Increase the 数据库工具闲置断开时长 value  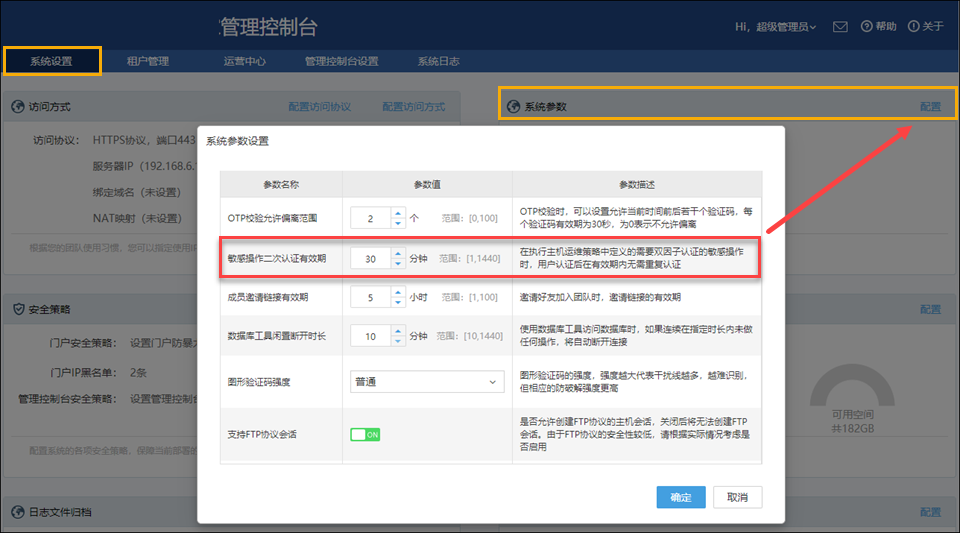[x=398, y=331]
